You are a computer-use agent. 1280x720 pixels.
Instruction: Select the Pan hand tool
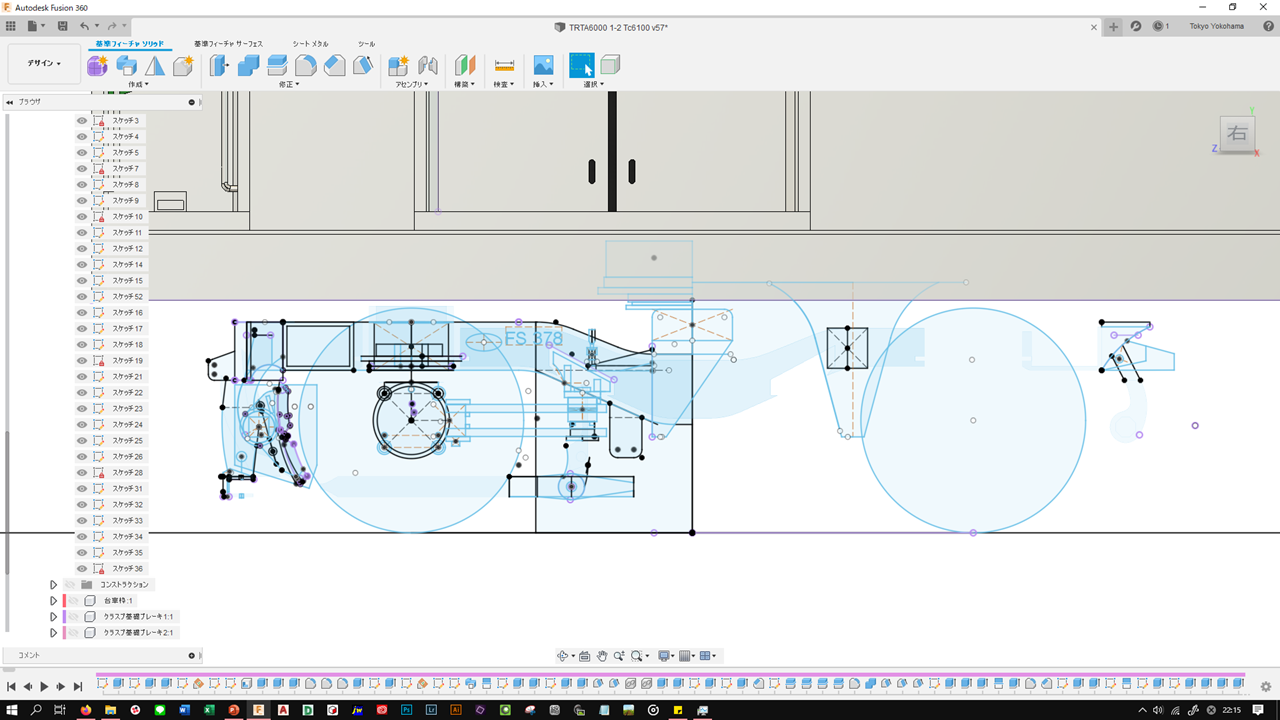click(602, 656)
